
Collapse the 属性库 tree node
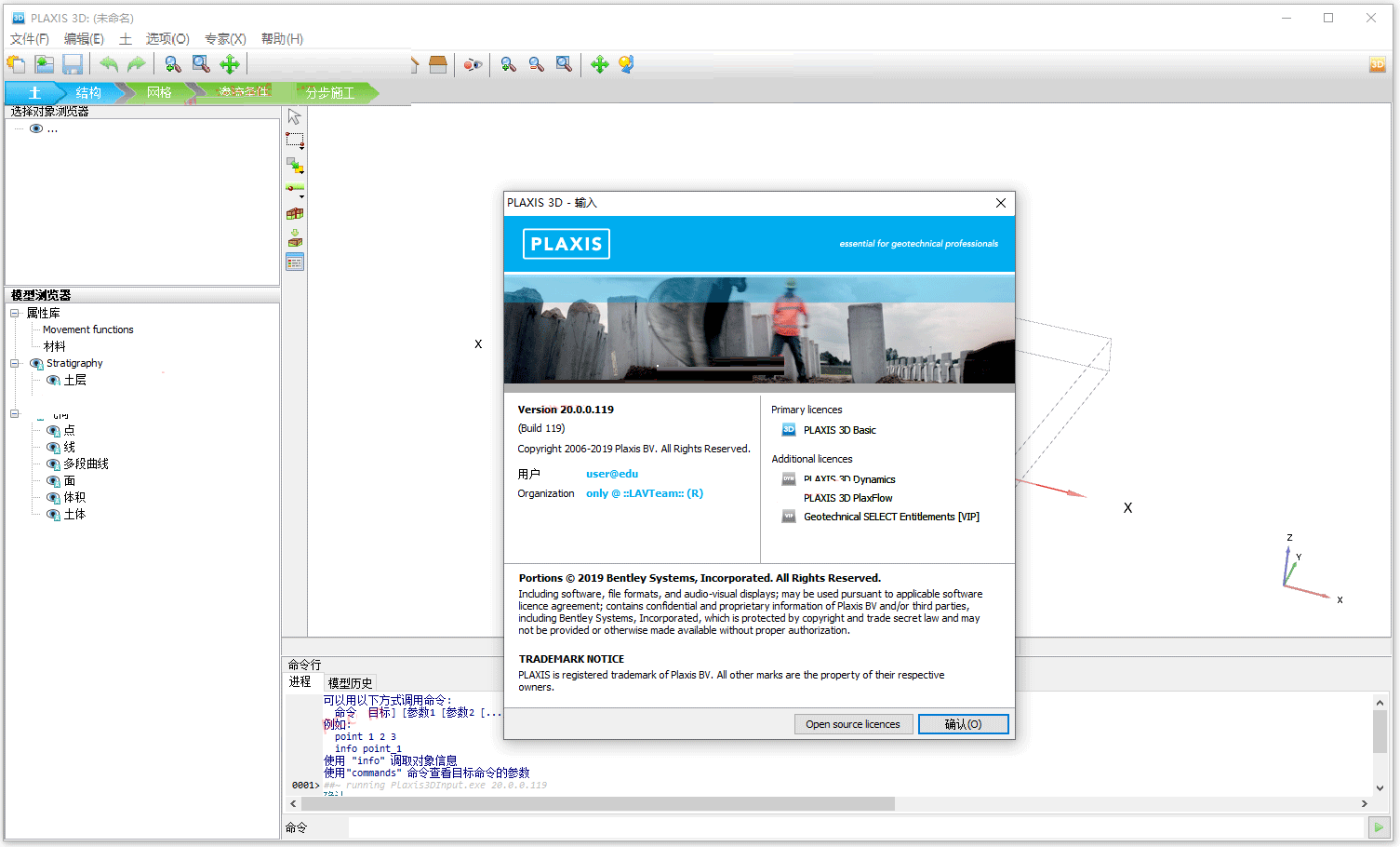[13, 313]
